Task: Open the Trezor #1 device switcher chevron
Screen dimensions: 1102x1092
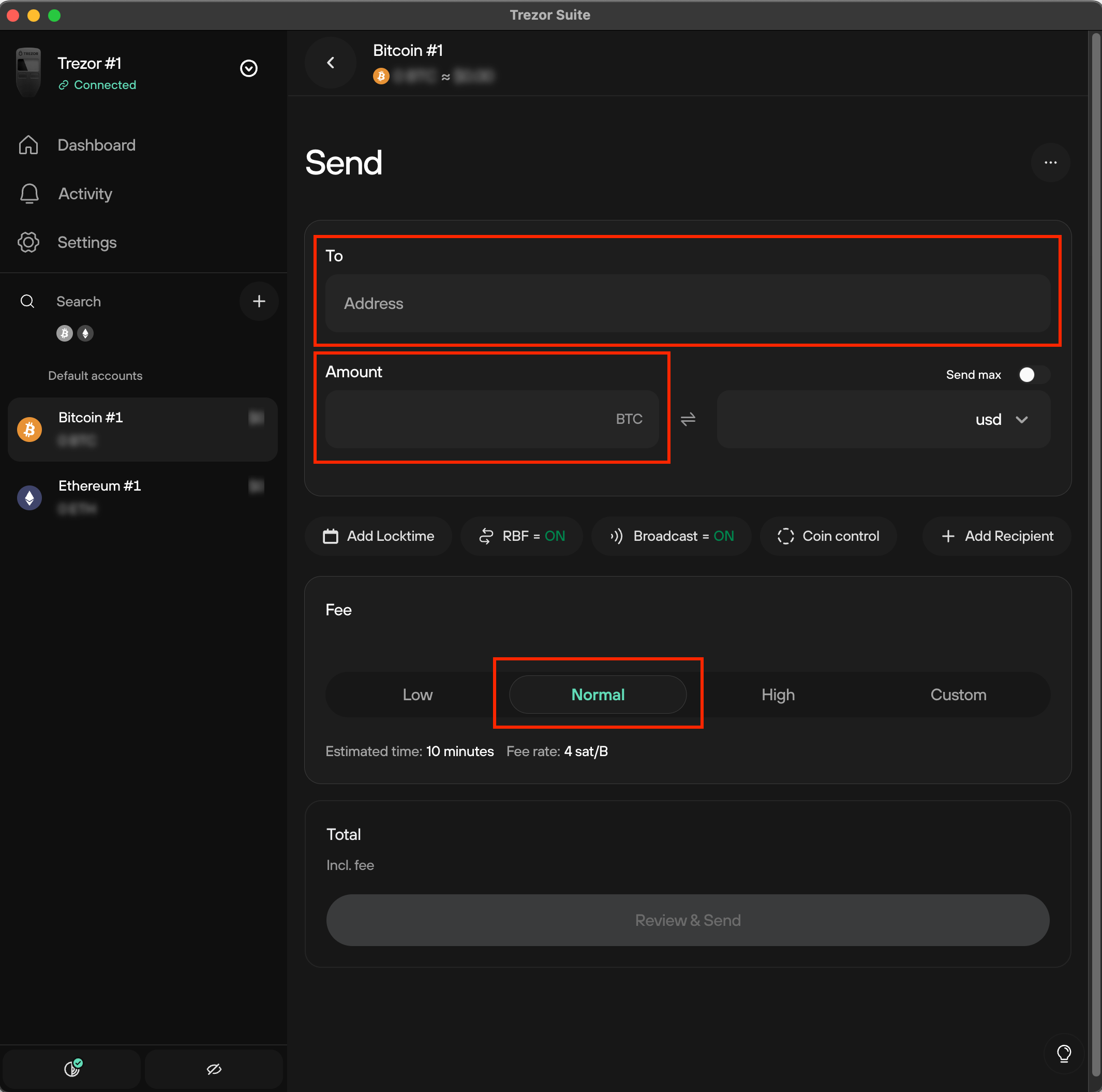Action: click(249, 68)
